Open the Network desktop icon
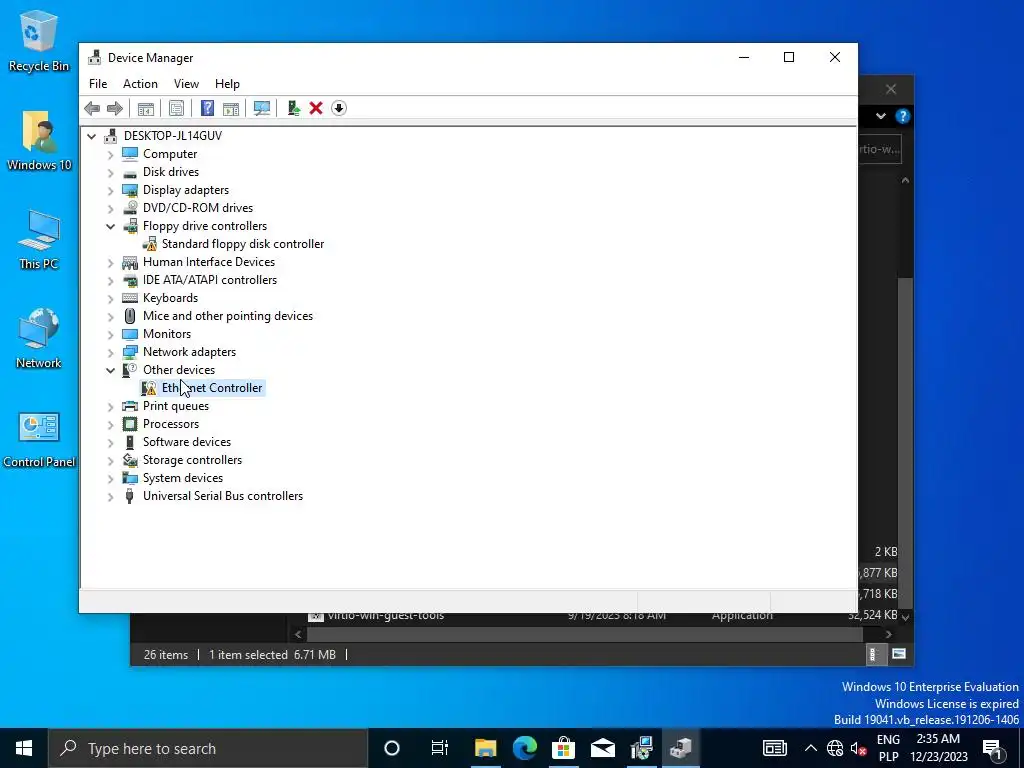Viewport: 1024px width, 768px height. point(39,338)
